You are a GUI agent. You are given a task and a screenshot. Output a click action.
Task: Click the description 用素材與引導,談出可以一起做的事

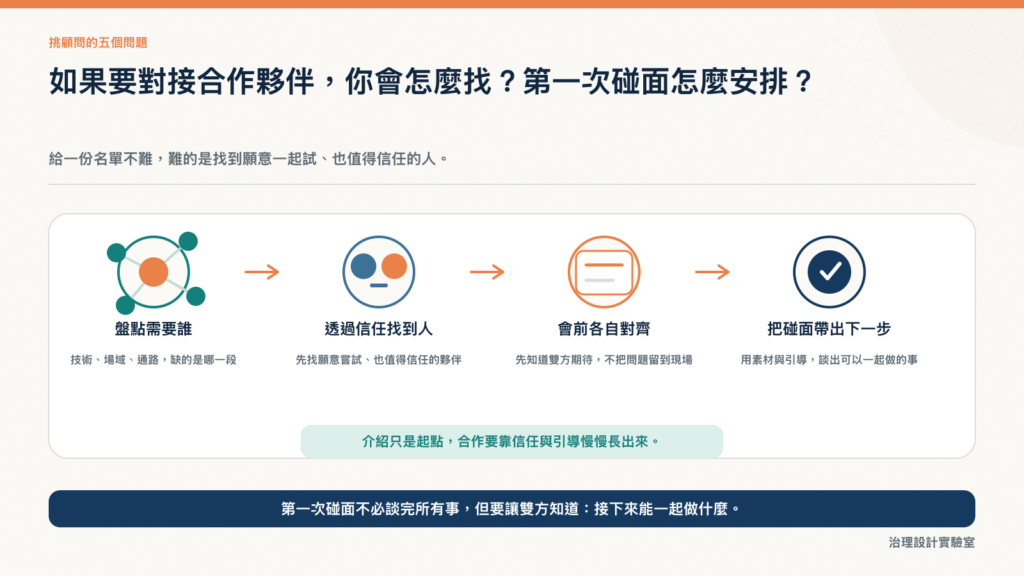click(829, 360)
